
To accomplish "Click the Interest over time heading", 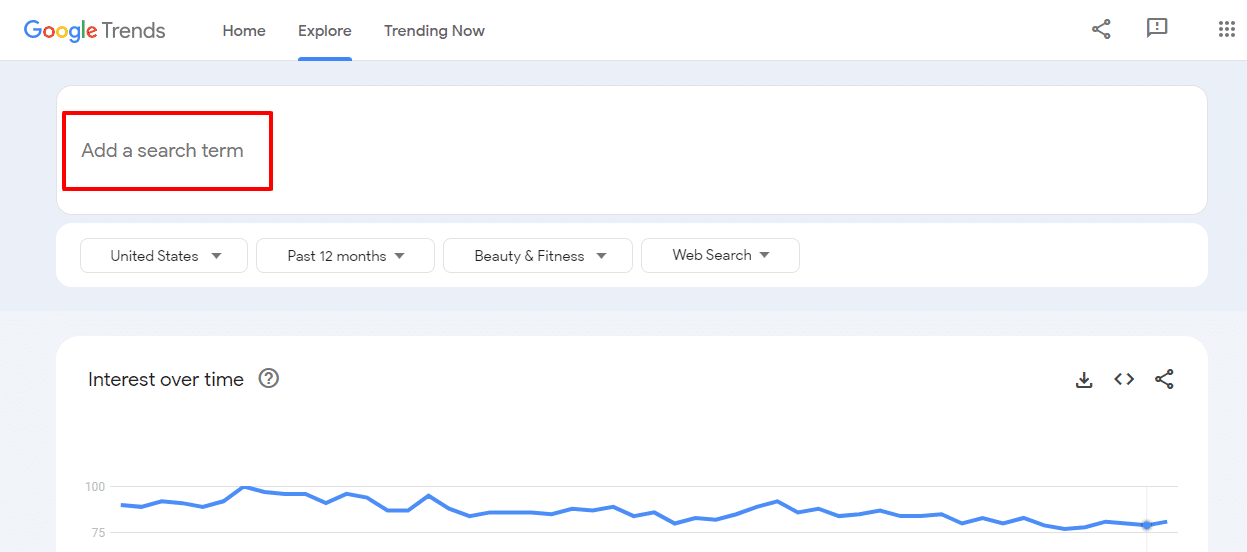I will pos(166,380).
